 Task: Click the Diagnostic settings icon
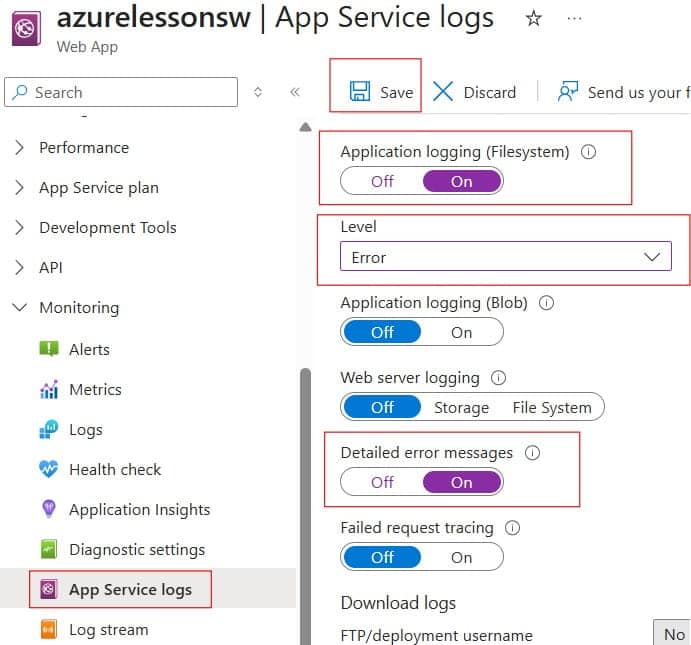48,549
